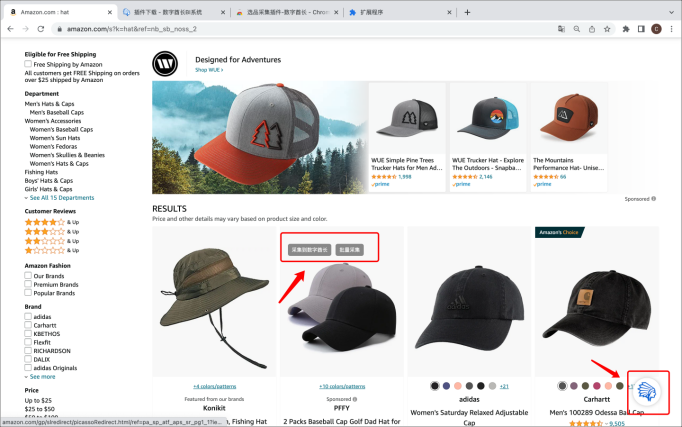Show +4 colors/patterns for Konikit hat

[x=214, y=386]
